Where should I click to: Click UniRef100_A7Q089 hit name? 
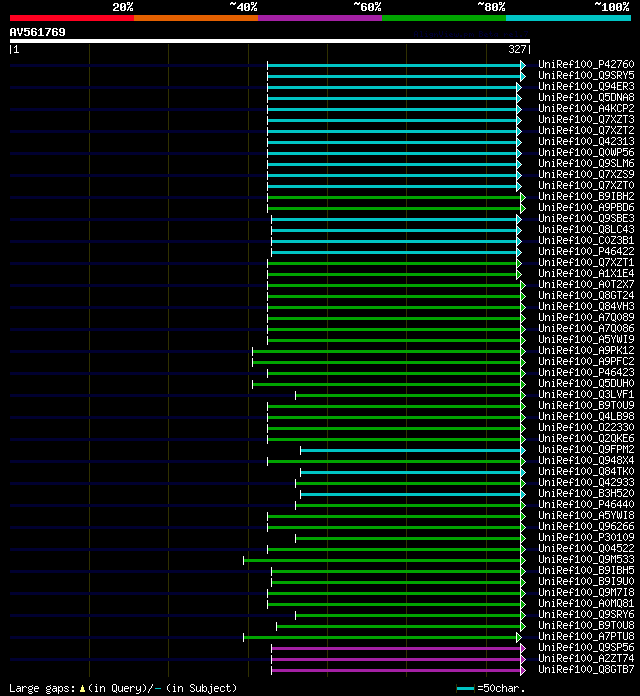pyautogui.click(x=586, y=318)
